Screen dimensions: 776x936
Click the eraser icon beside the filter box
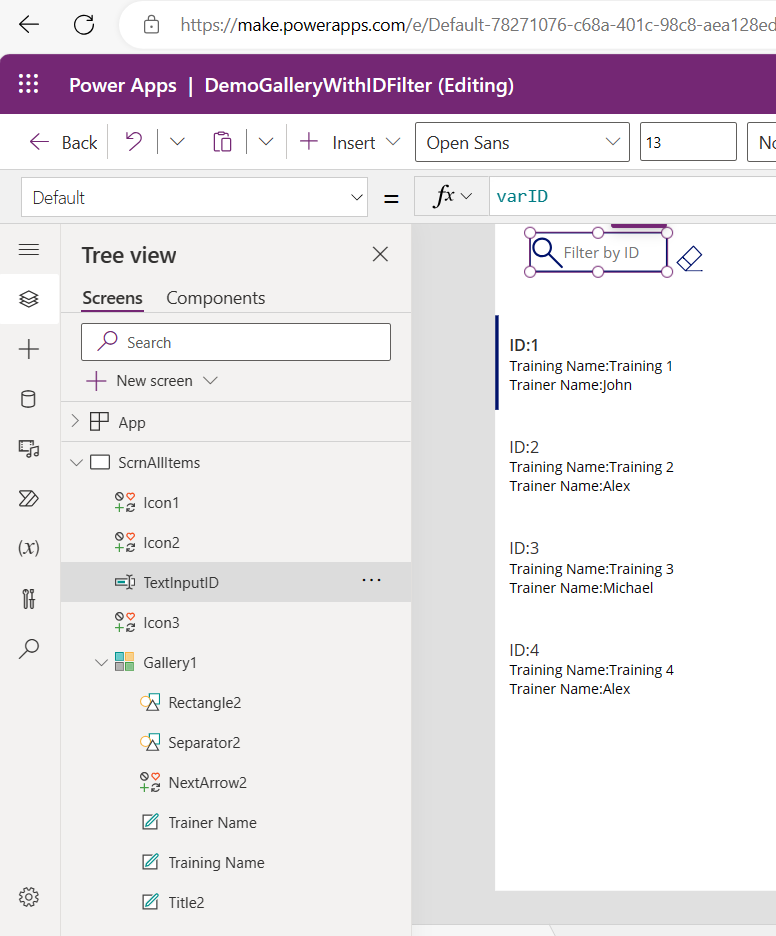(x=689, y=258)
